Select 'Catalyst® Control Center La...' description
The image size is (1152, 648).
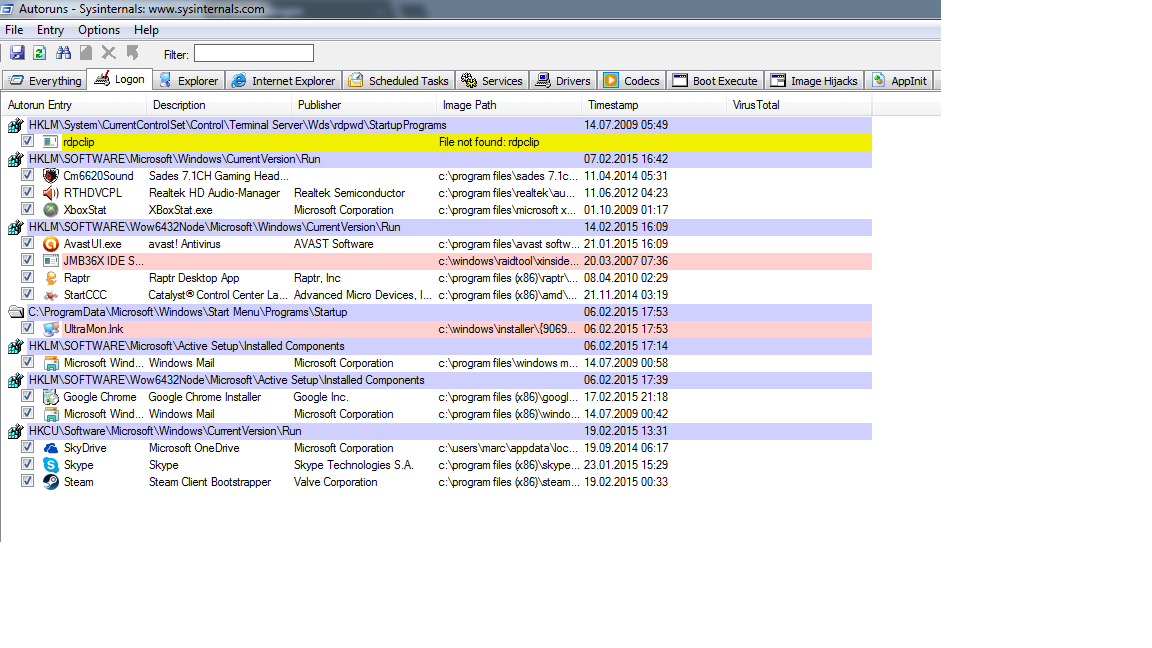[218, 295]
